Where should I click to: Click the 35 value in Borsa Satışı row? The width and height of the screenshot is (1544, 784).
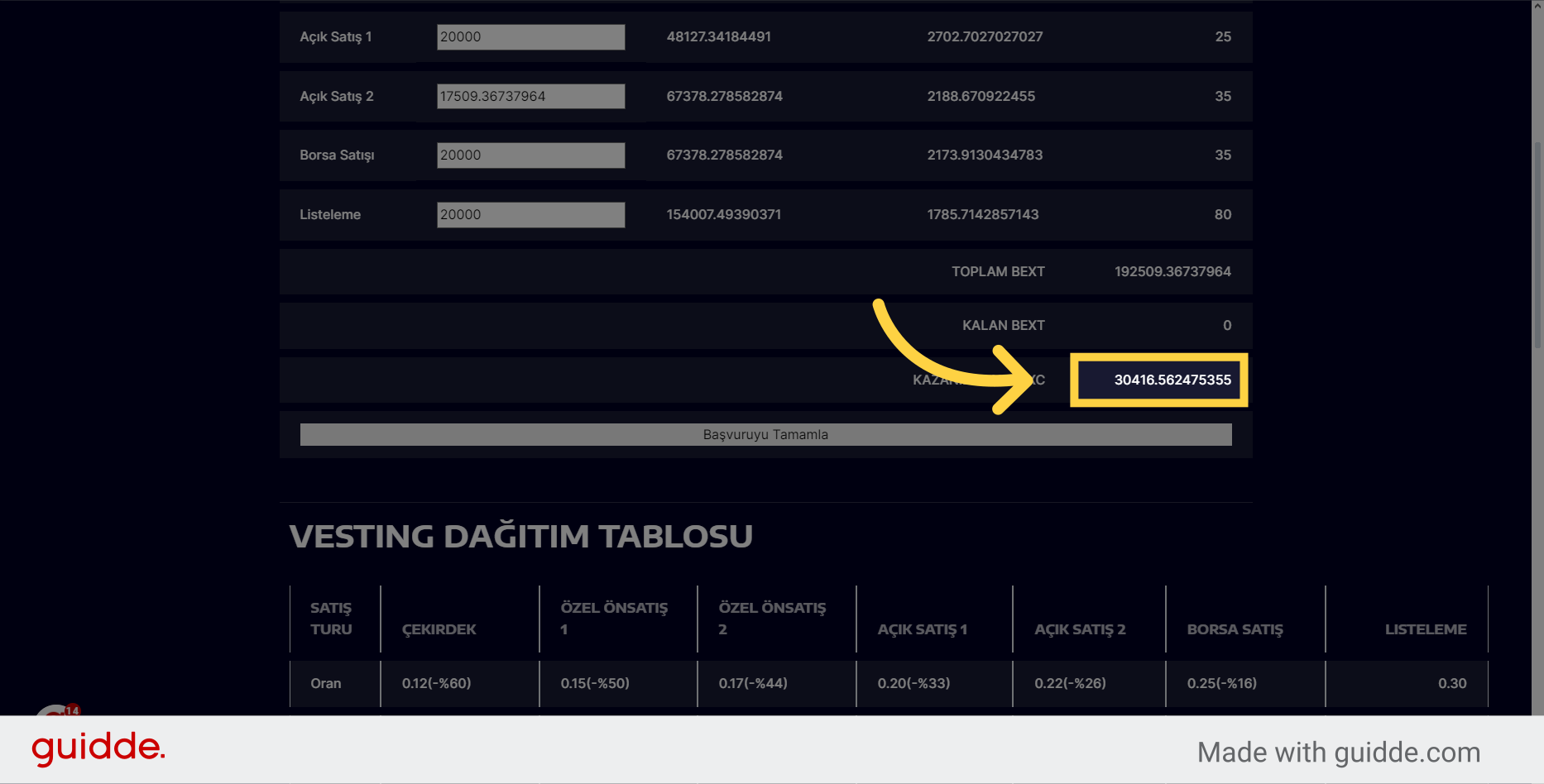(1223, 155)
